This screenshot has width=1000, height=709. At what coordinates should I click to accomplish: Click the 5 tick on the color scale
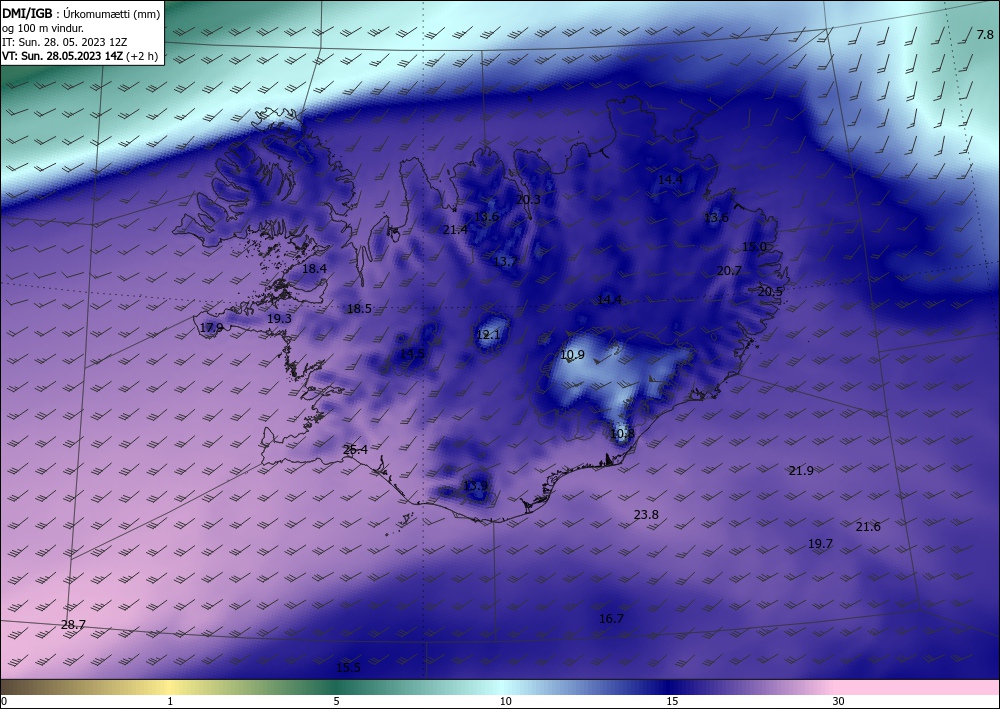(337, 701)
